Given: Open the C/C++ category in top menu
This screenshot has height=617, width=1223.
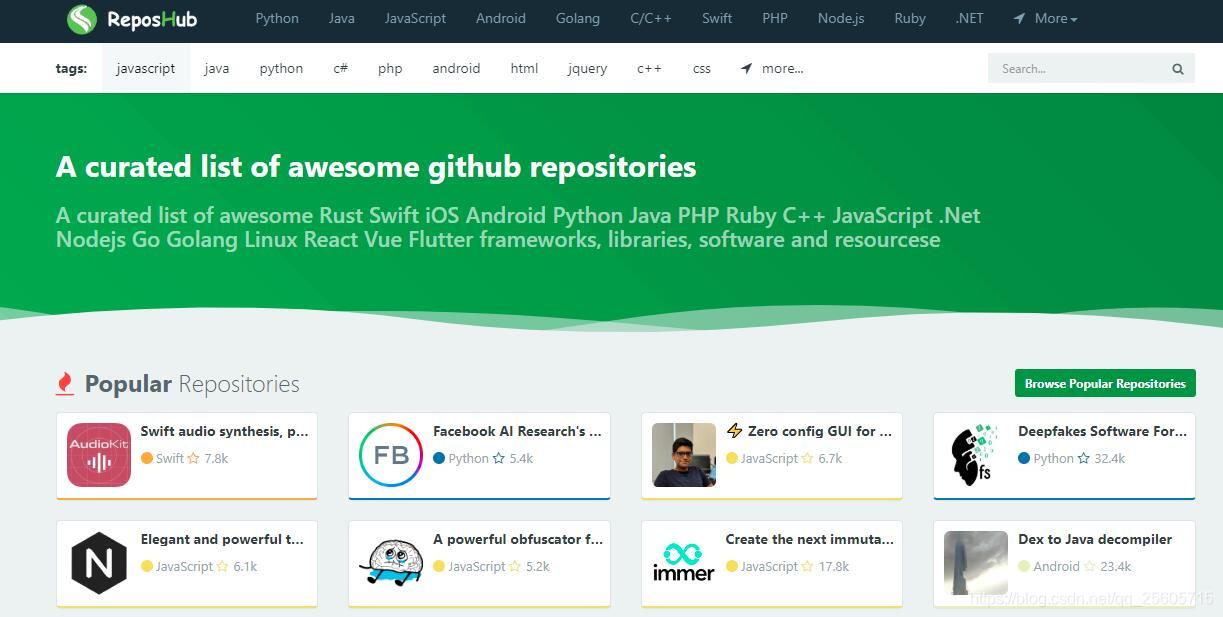Looking at the screenshot, I should click(652, 18).
